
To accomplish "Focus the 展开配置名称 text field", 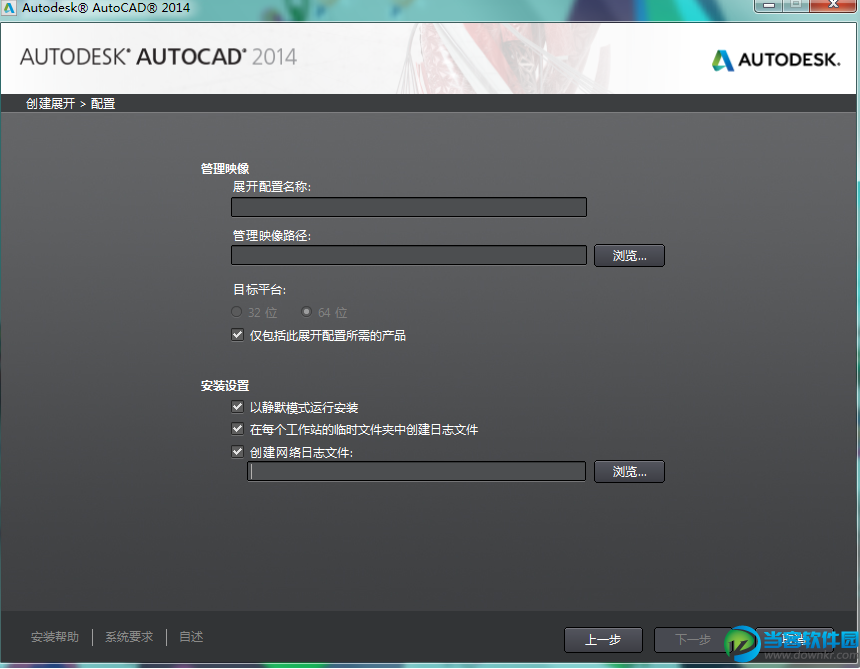I will pos(409,207).
